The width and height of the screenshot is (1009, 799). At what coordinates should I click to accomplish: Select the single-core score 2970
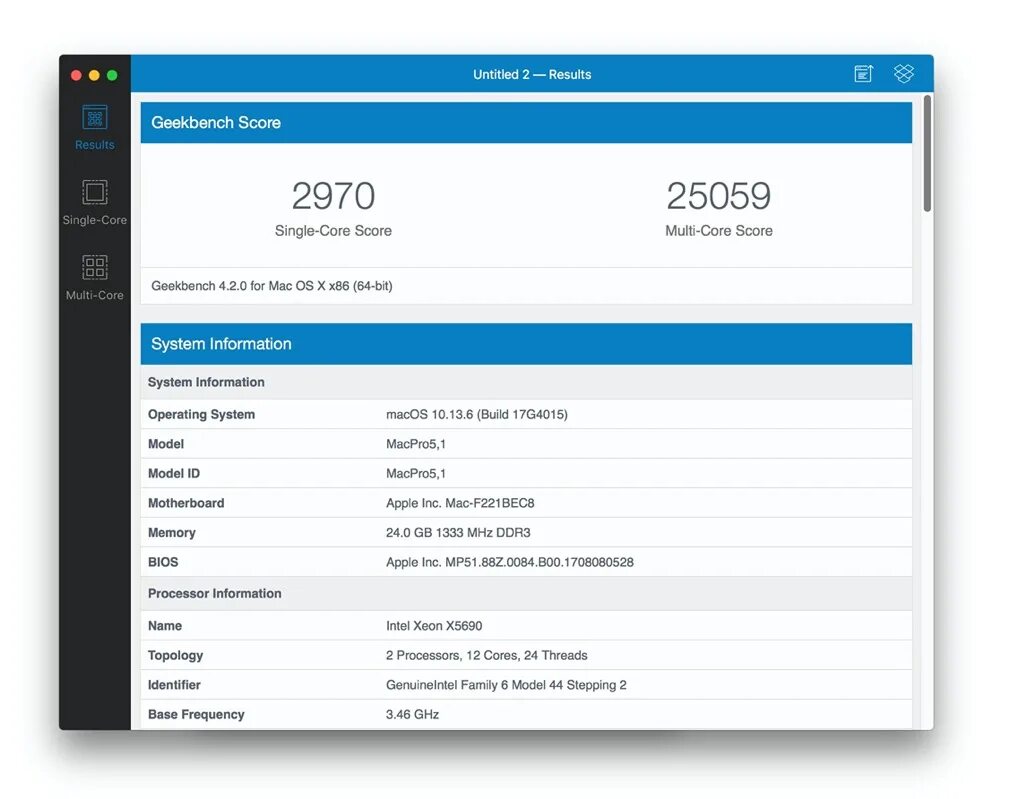point(333,196)
